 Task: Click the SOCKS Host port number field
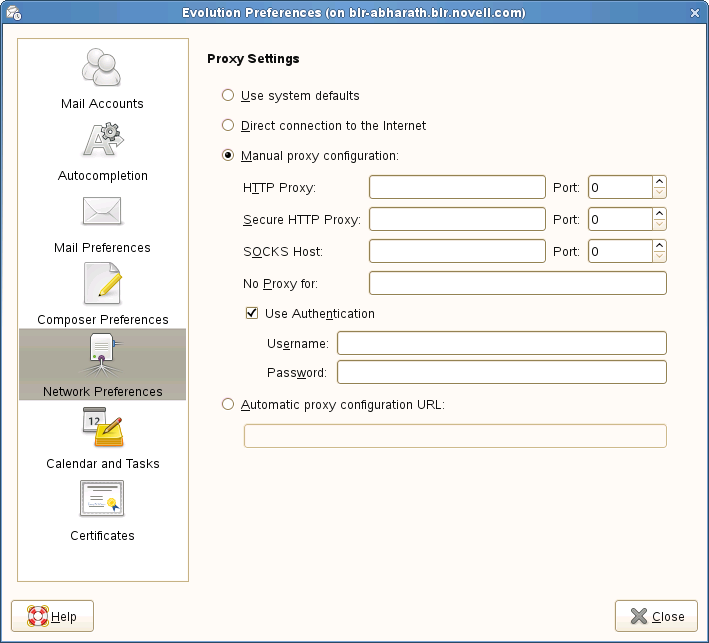point(620,251)
